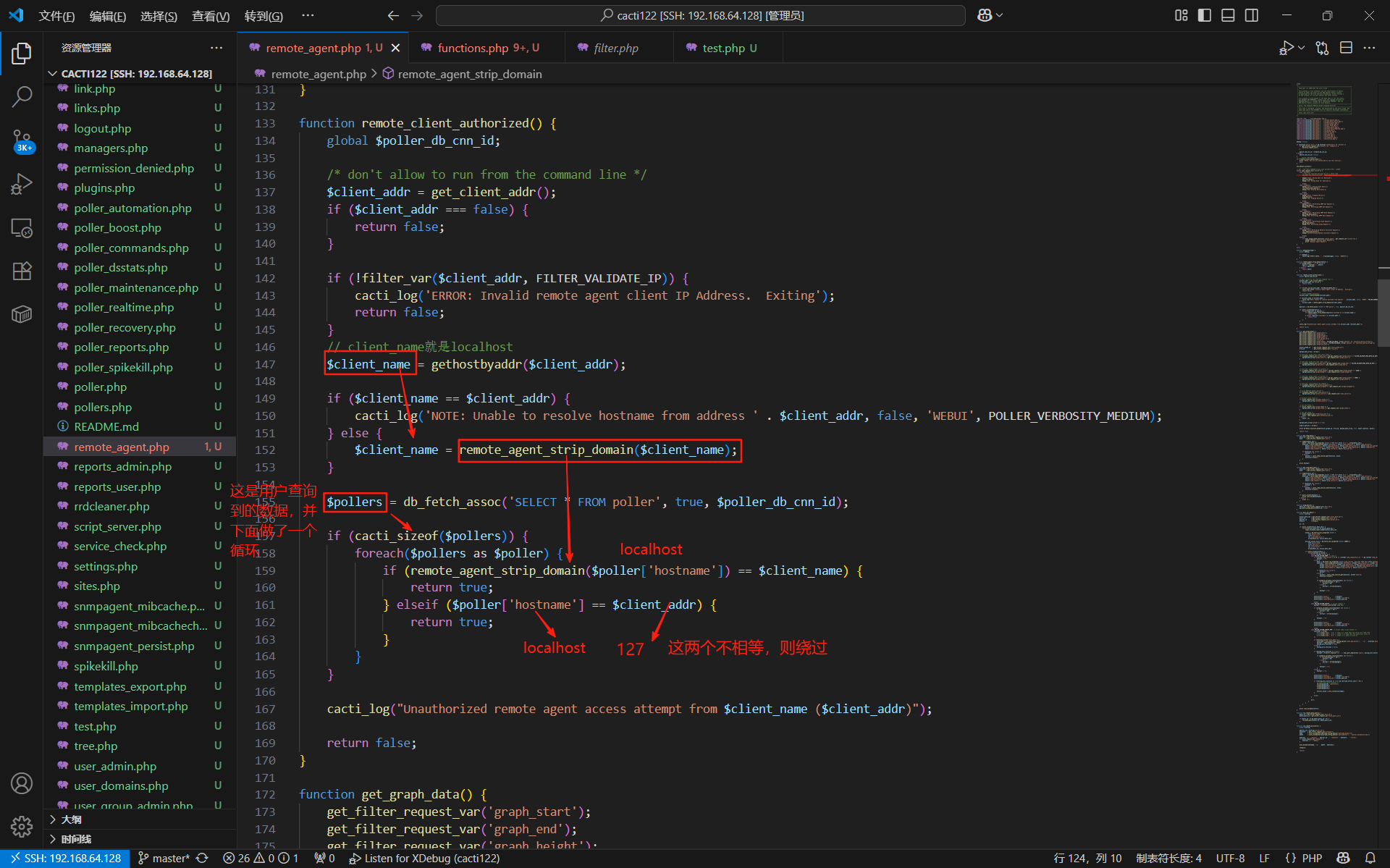
Task: Click the editor vertical scrollbar thumb
Action: 1384,311
